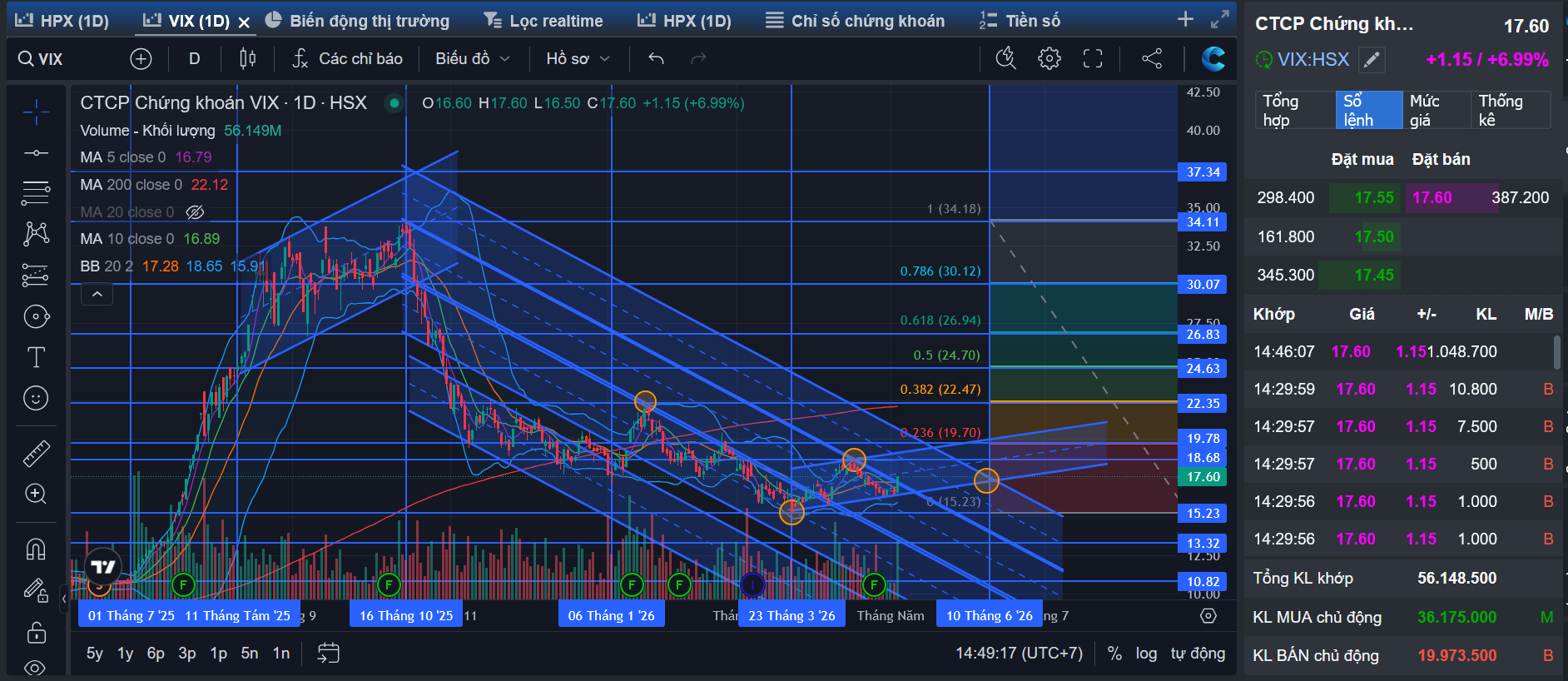This screenshot has height=681, width=1568.
Task: Select the crosshair cursor tool
Action: point(36,111)
